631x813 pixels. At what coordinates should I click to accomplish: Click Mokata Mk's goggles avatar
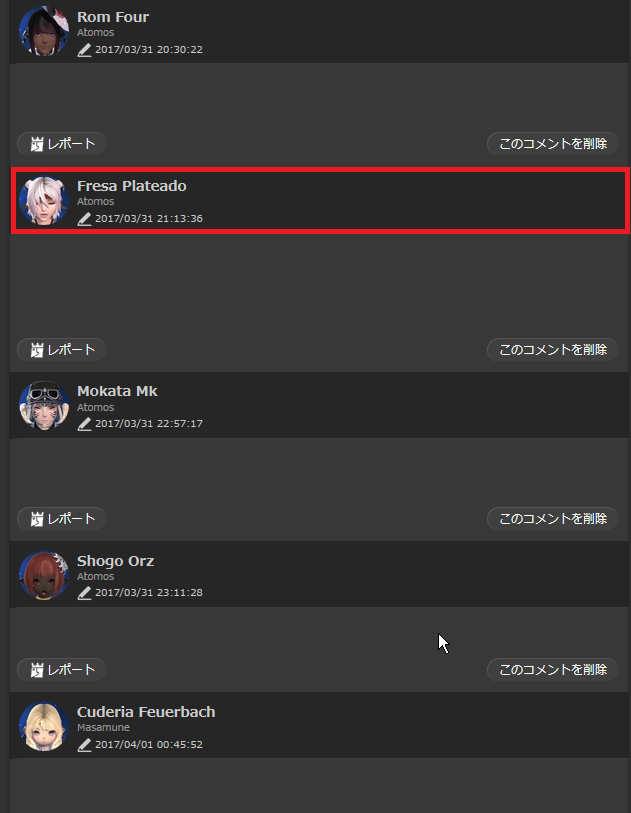click(x=44, y=405)
